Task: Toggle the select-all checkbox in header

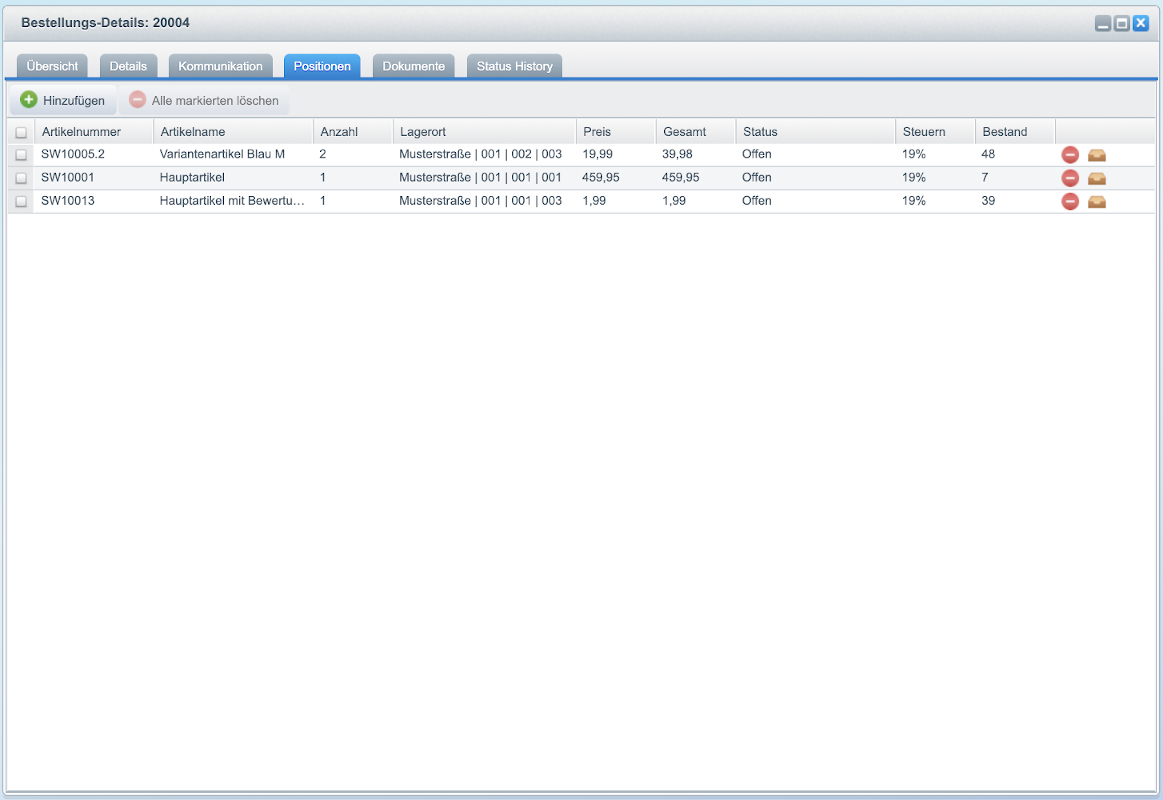Action: [21, 132]
